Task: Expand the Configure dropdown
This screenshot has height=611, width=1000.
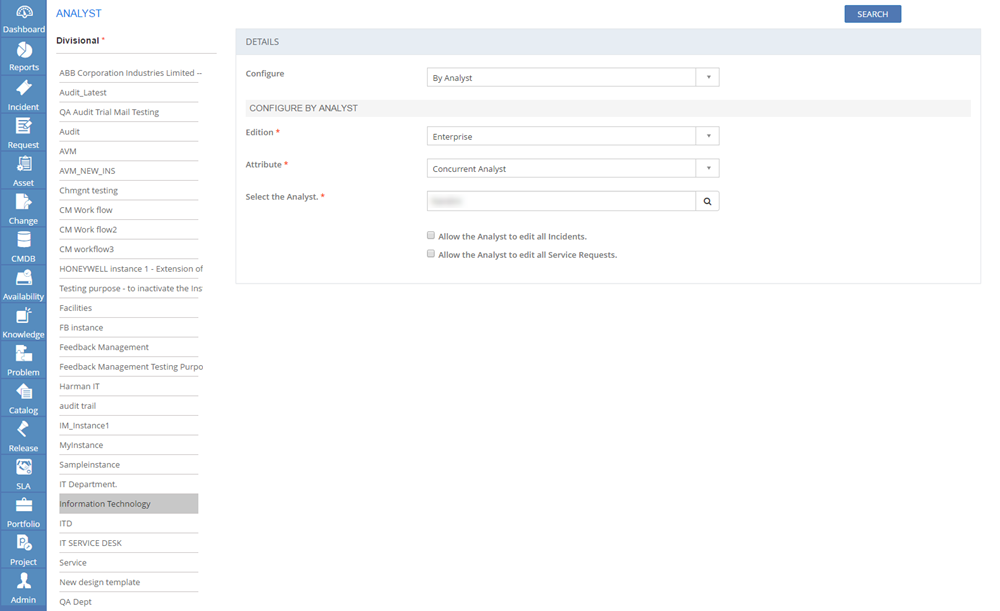Action: pyautogui.click(x=707, y=77)
